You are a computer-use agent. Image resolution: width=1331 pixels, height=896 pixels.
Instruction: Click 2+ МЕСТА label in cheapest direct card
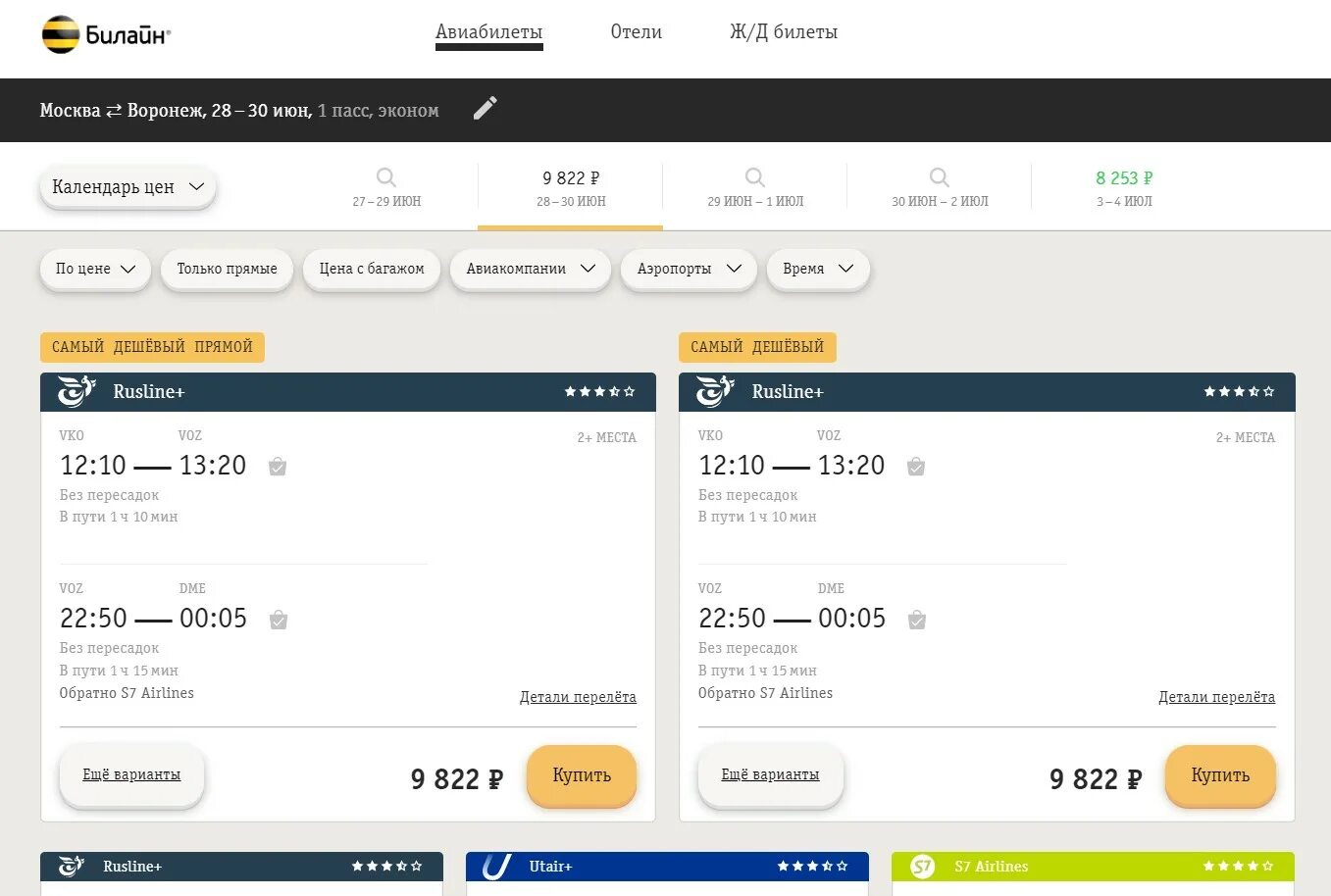pyautogui.click(x=606, y=438)
